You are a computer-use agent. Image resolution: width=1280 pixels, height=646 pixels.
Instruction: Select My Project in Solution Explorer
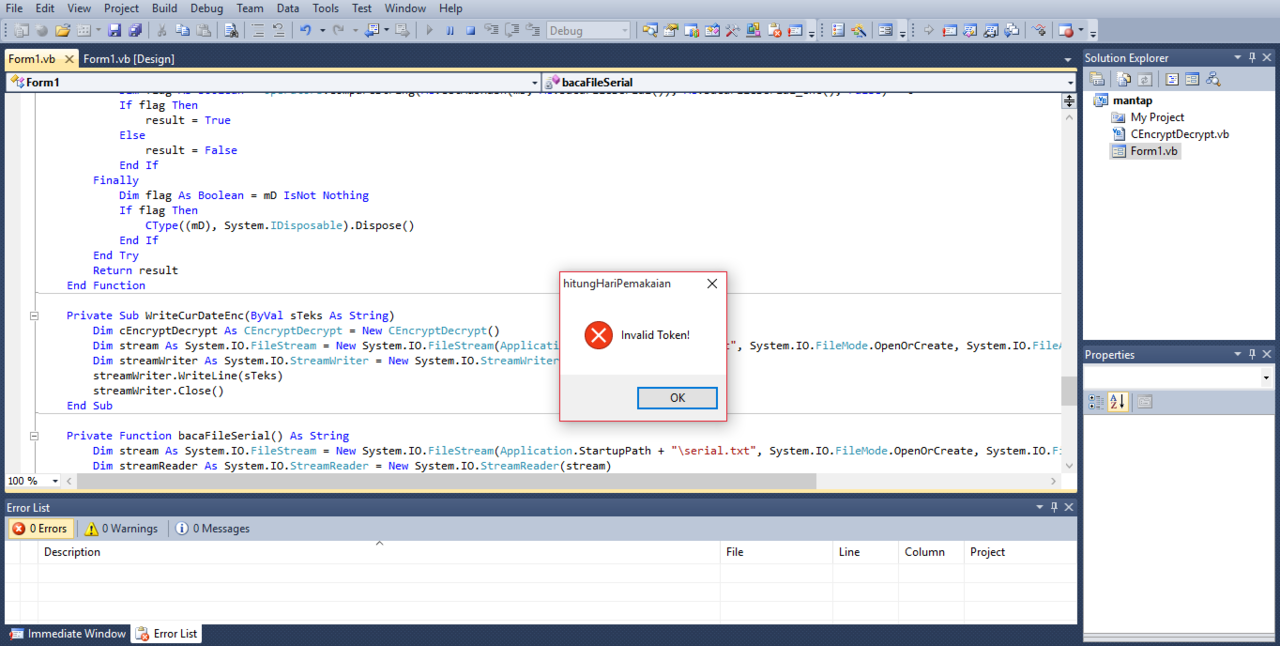coord(1157,117)
